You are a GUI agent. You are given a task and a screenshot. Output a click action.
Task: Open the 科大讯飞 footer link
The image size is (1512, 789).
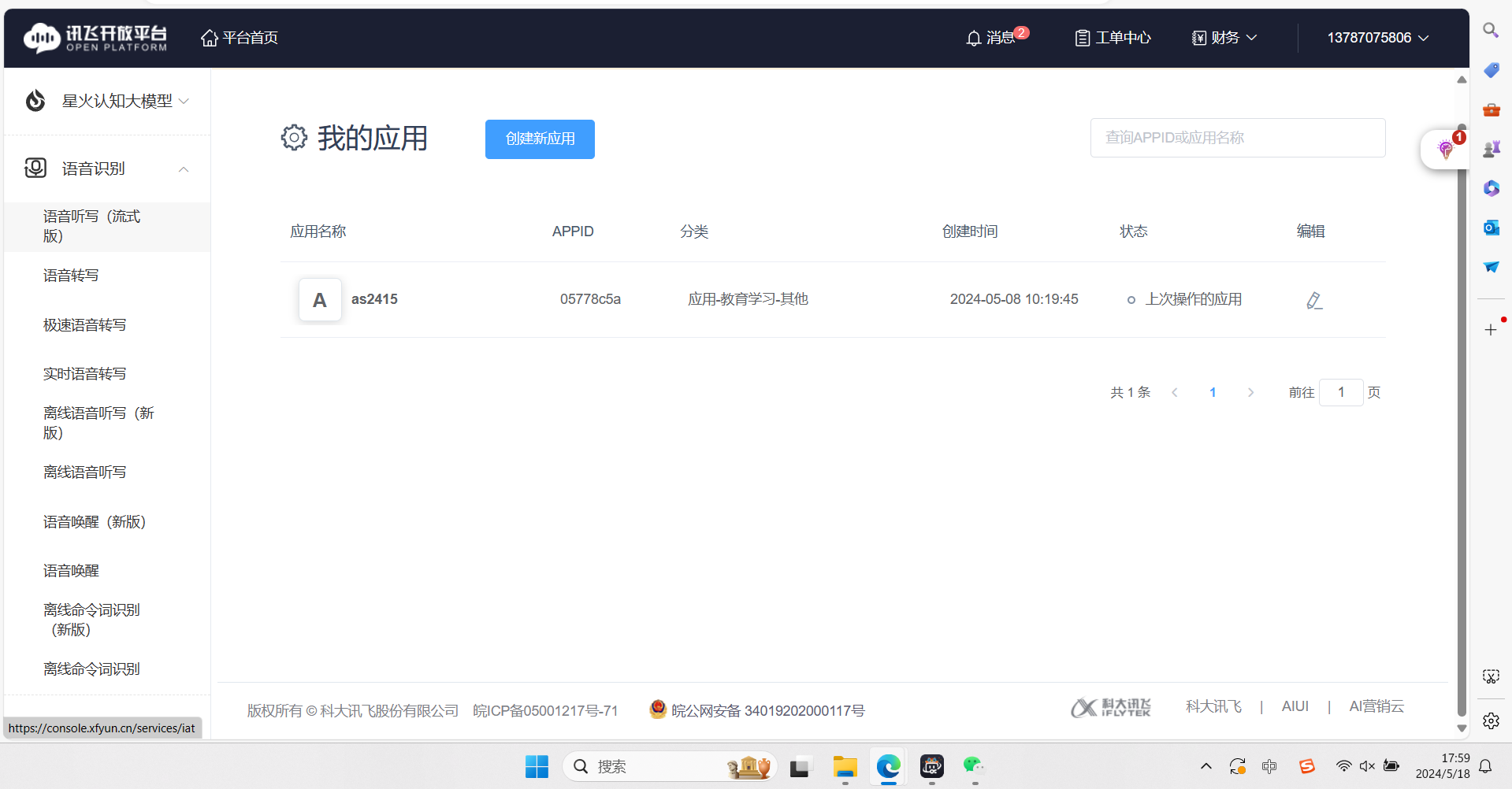[x=1213, y=706]
